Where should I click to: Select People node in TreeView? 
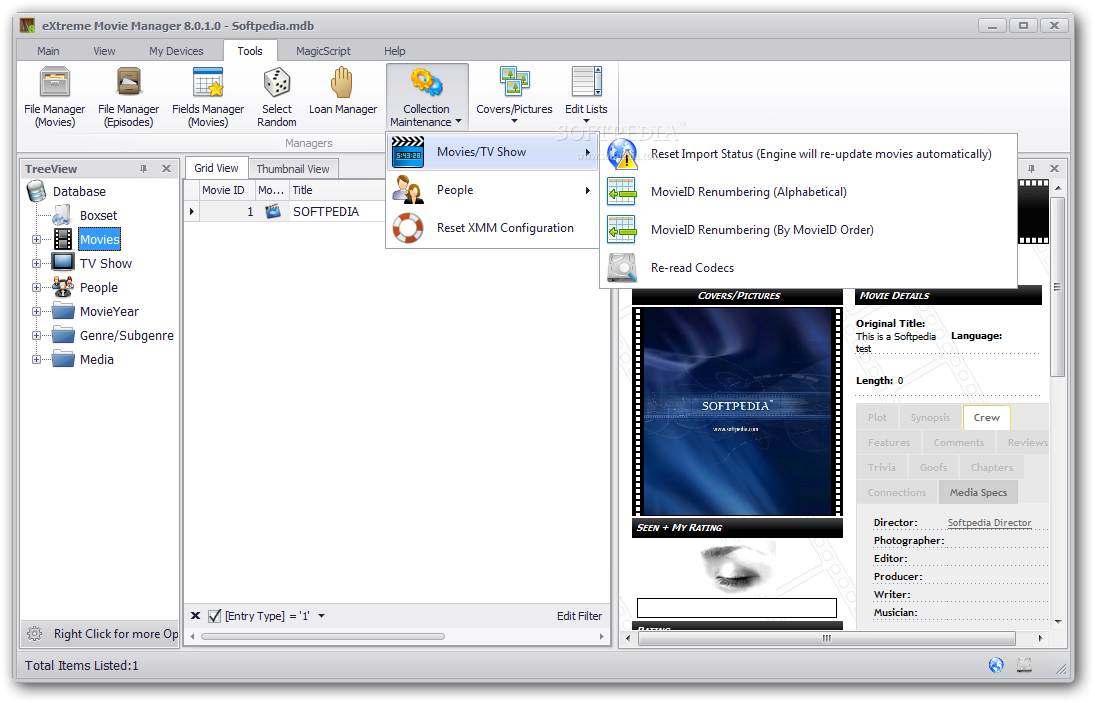point(98,288)
